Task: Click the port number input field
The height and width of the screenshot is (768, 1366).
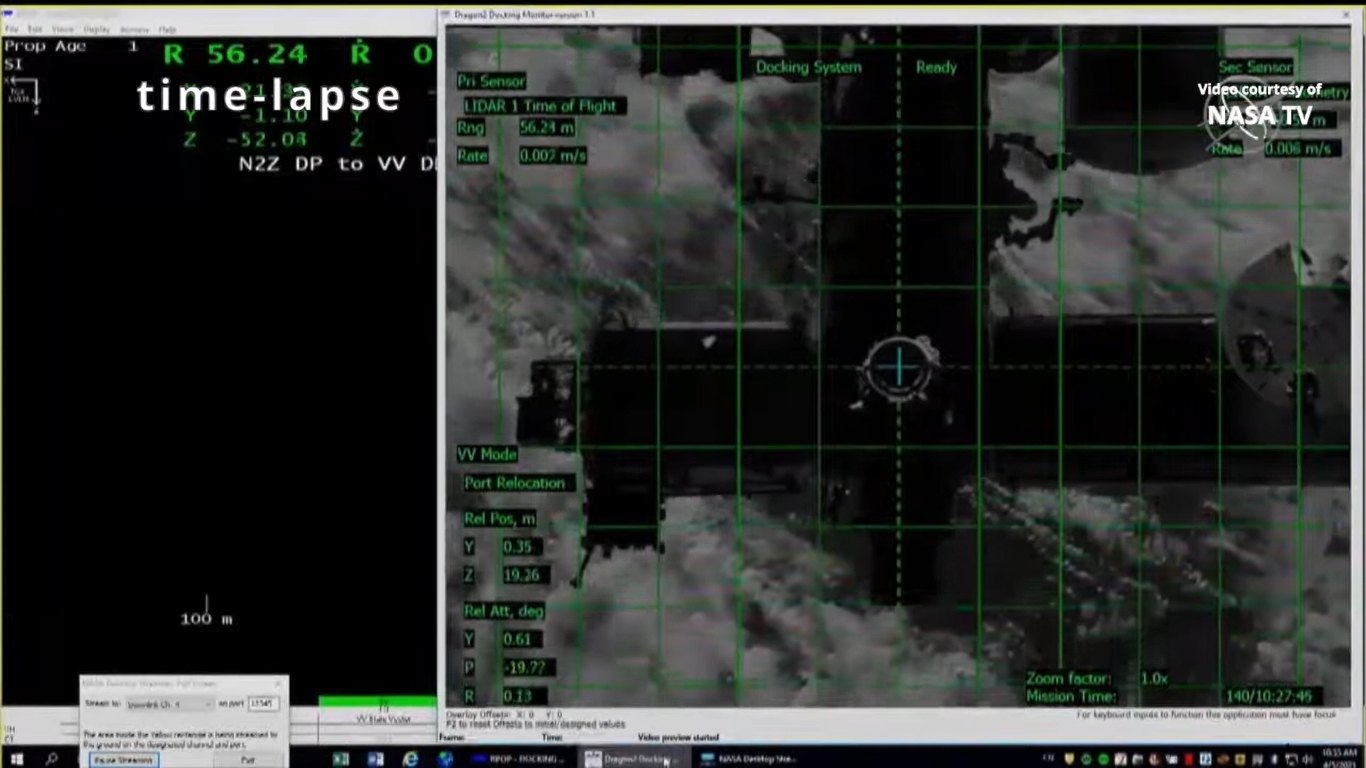Action: point(263,704)
